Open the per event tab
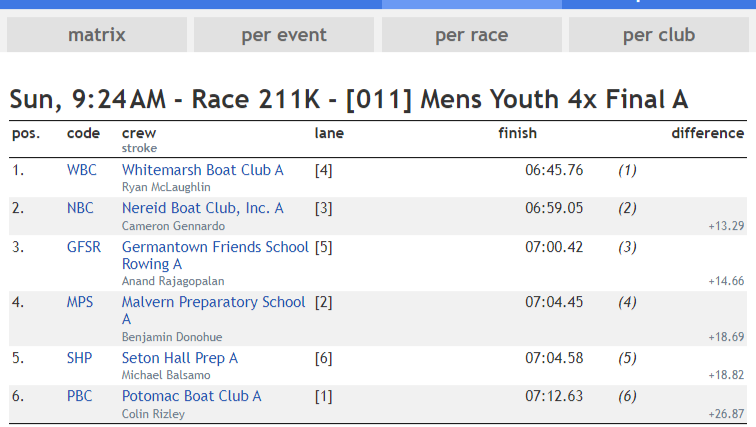Image resolution: width=756 pixels, height=427 pixels. 284,36
